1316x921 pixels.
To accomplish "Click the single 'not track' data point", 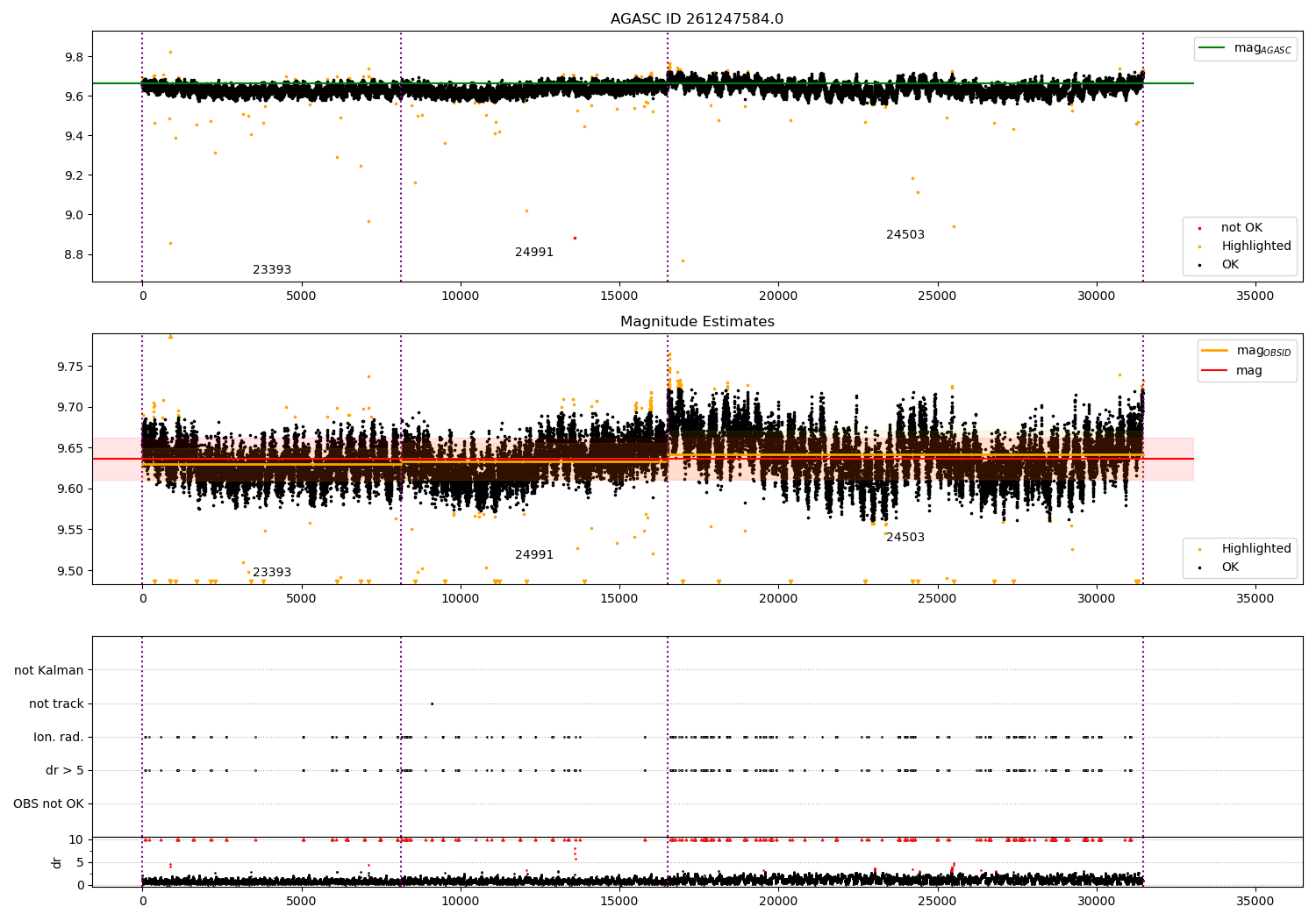I will coord(432,703).
